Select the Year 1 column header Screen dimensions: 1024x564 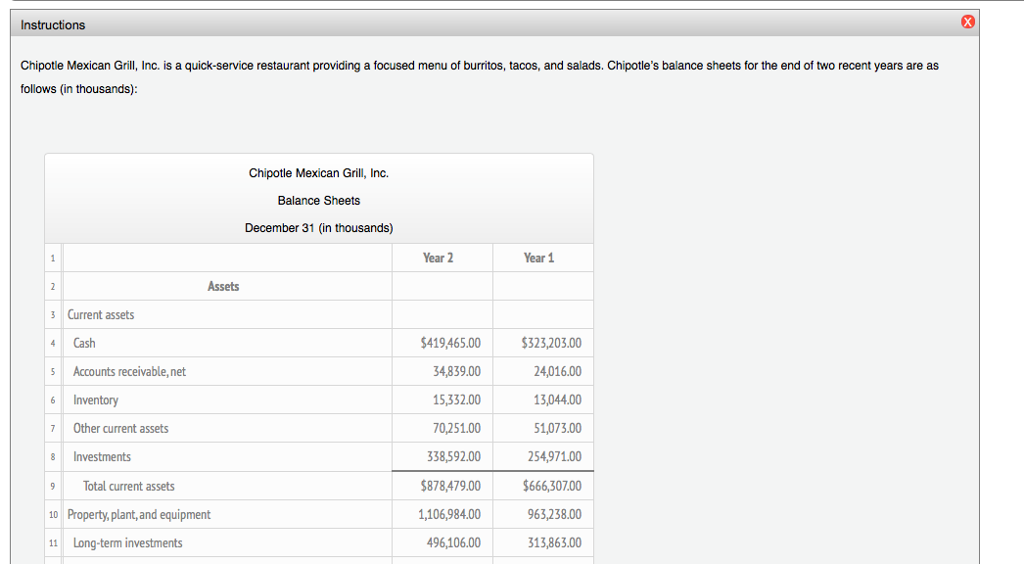(x=538, y=258)
